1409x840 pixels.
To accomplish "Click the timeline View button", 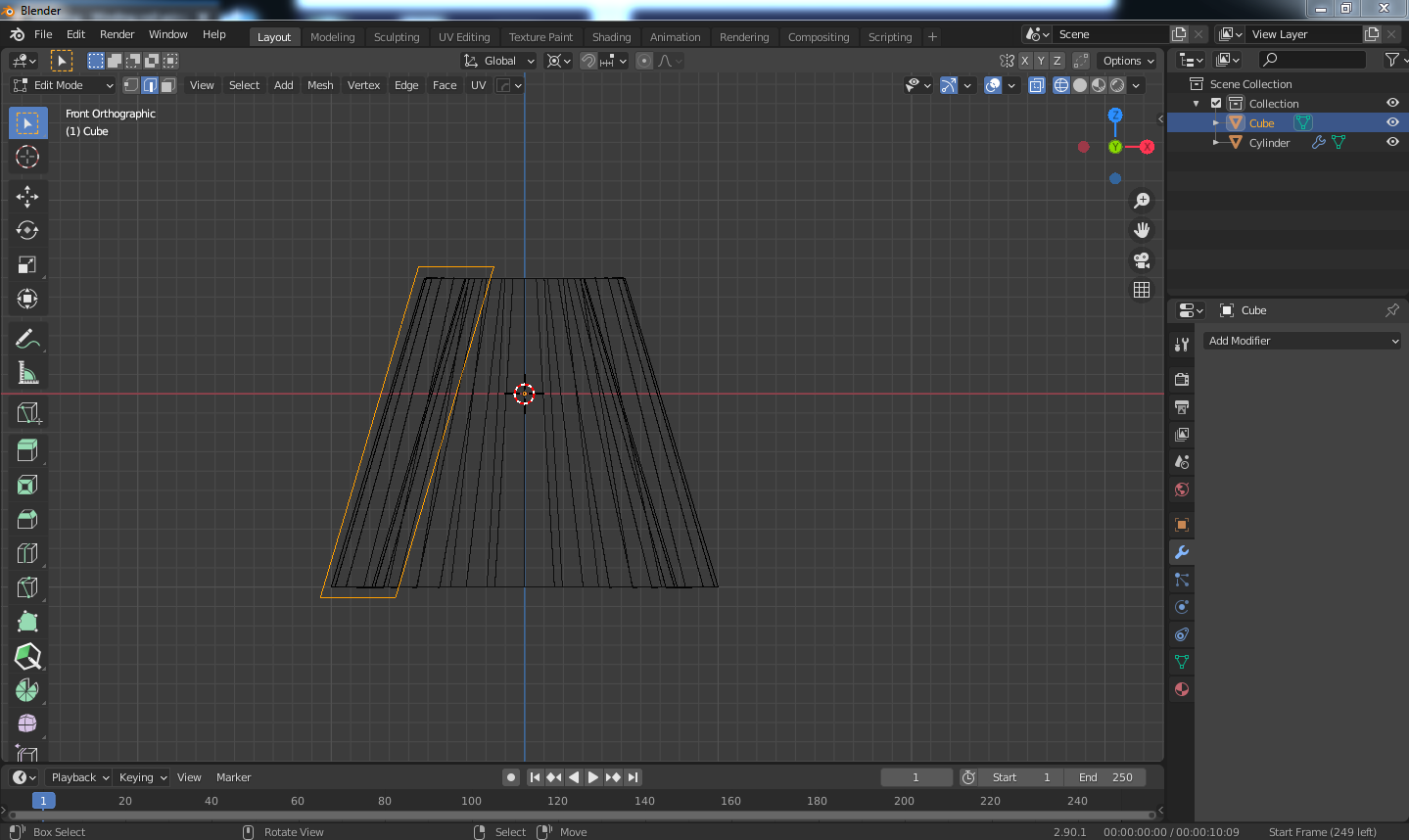I will pos(189,777).
